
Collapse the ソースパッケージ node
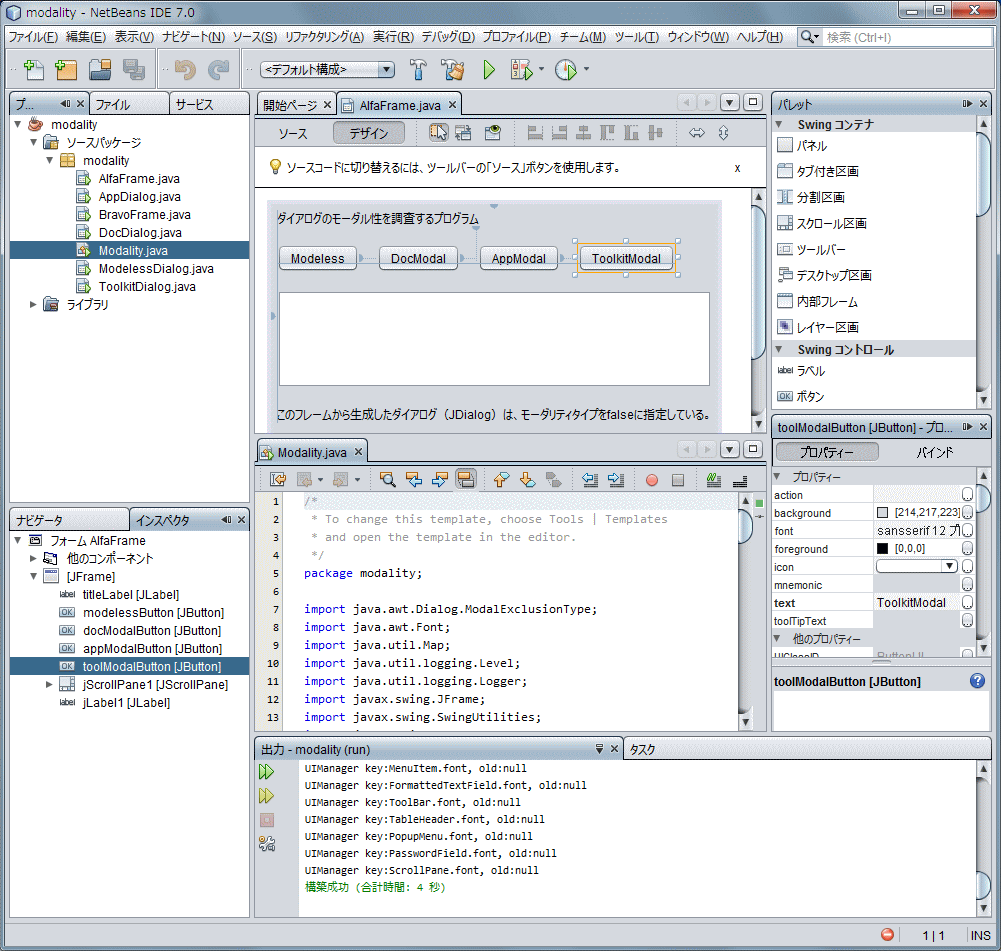pyautogui.click(x=34, y=142)
